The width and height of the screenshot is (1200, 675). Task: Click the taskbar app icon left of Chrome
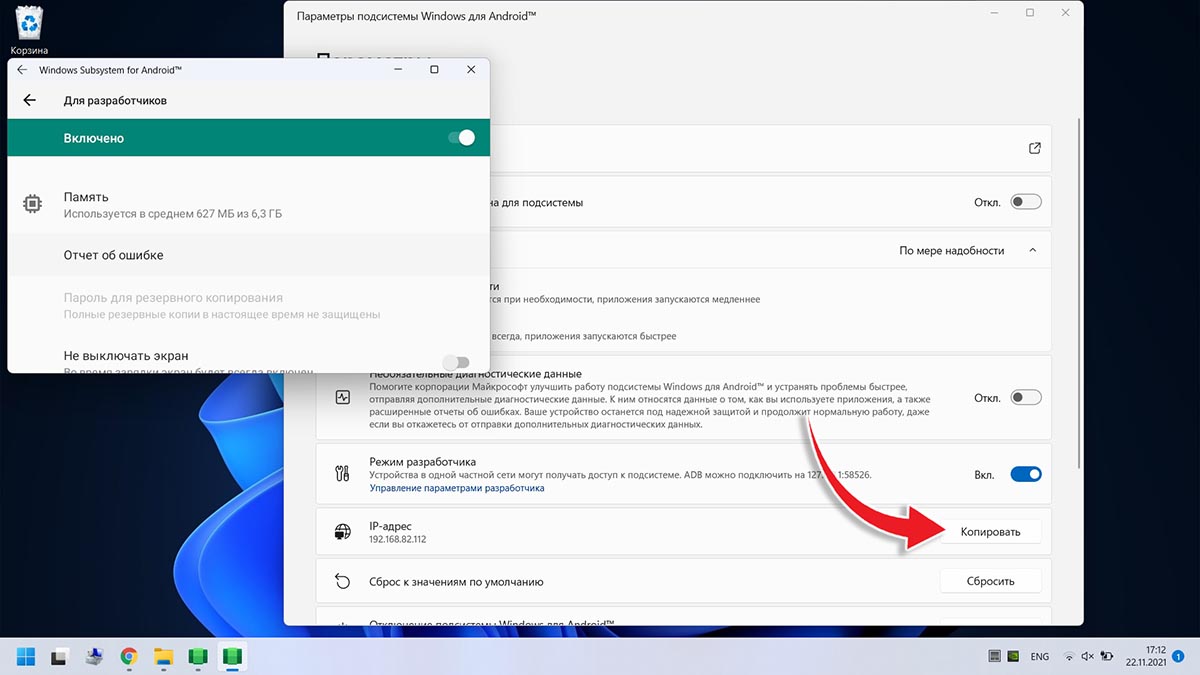pos(95,657)
